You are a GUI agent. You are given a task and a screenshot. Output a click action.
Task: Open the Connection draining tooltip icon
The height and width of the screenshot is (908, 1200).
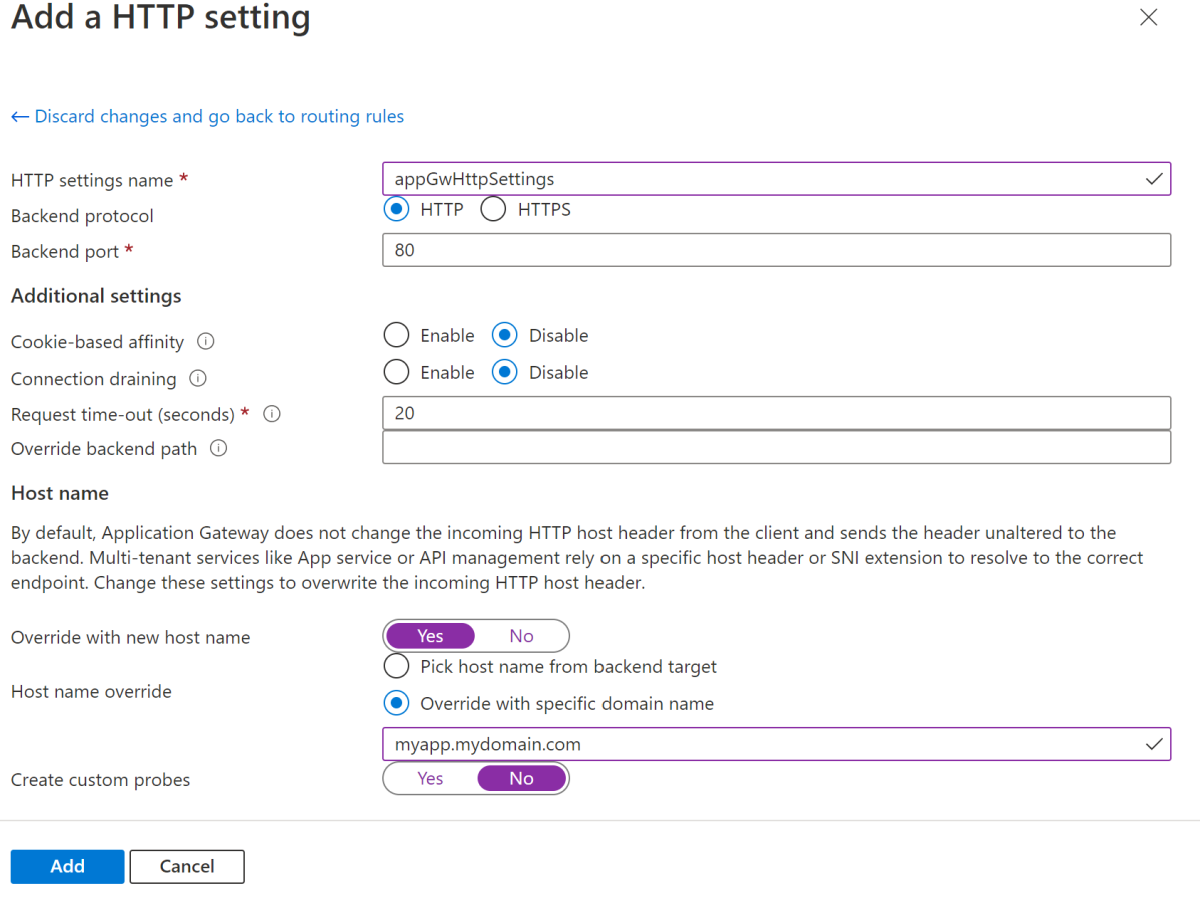[197, 378]
